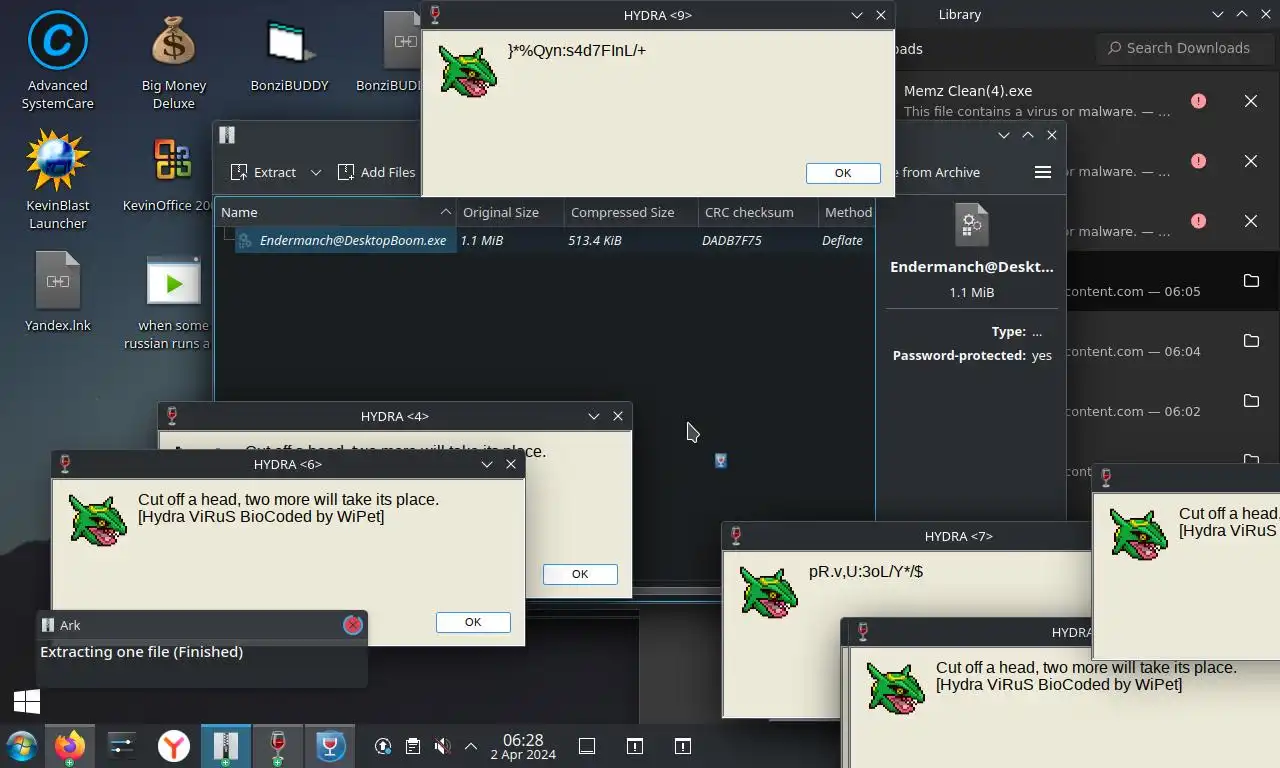Sort by Method column

(847, 212)
